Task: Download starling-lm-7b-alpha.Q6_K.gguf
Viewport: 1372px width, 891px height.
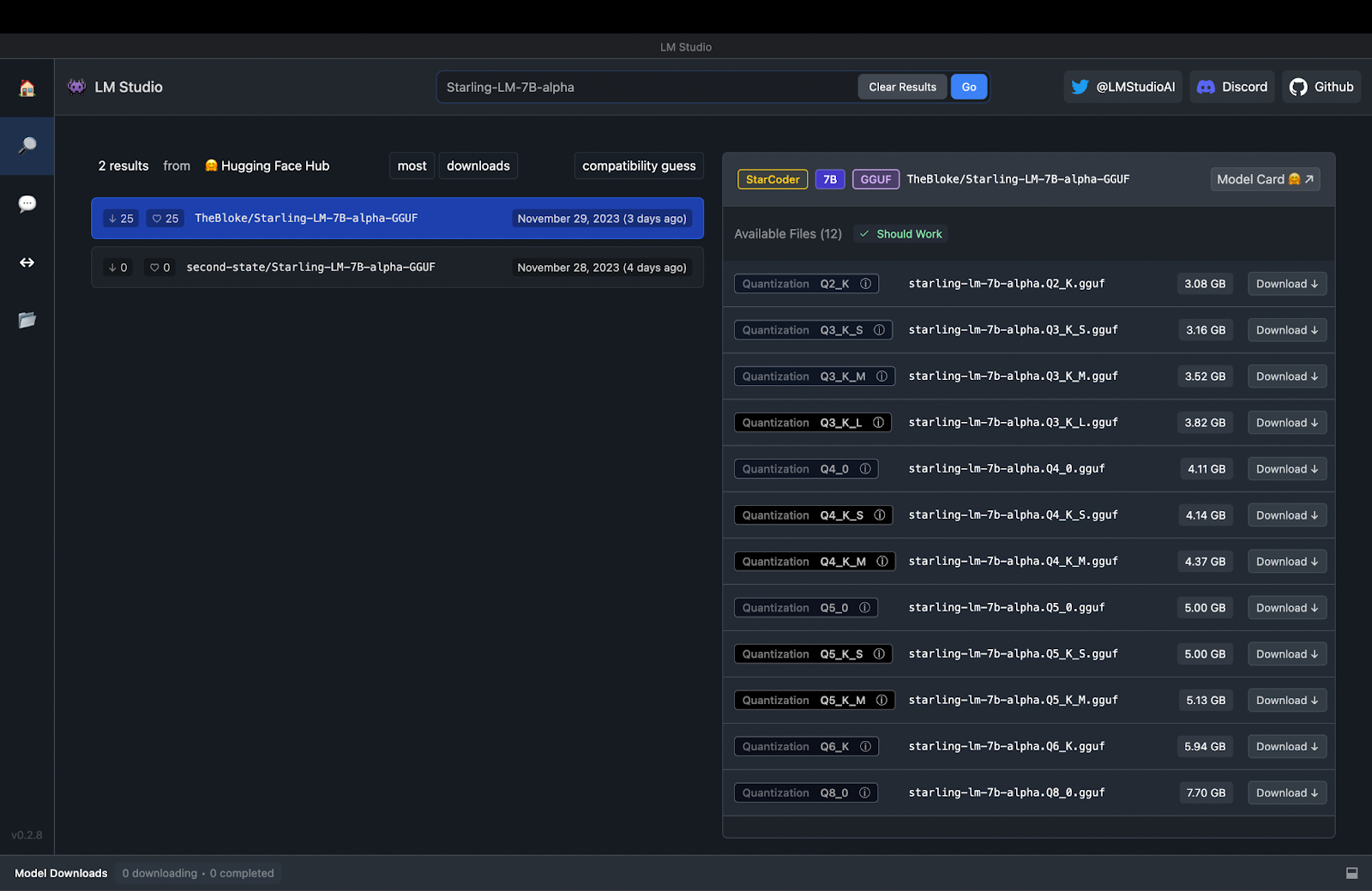Action: click(x=1287, y=747)
